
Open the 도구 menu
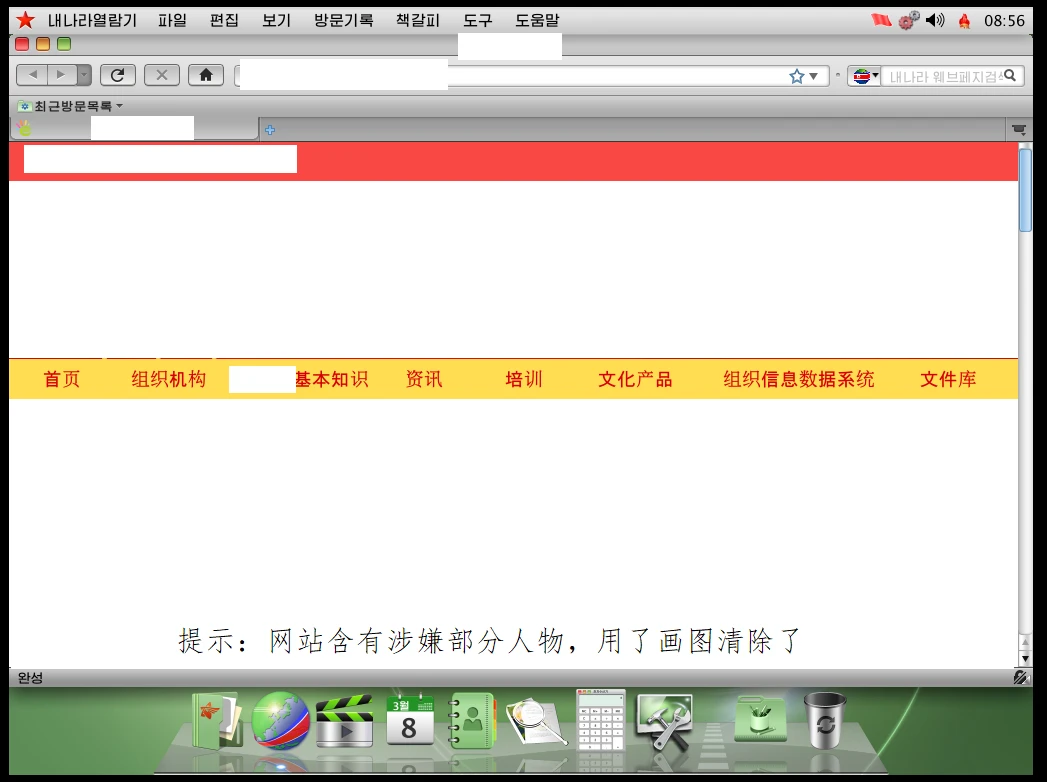(x=478, y=20)
